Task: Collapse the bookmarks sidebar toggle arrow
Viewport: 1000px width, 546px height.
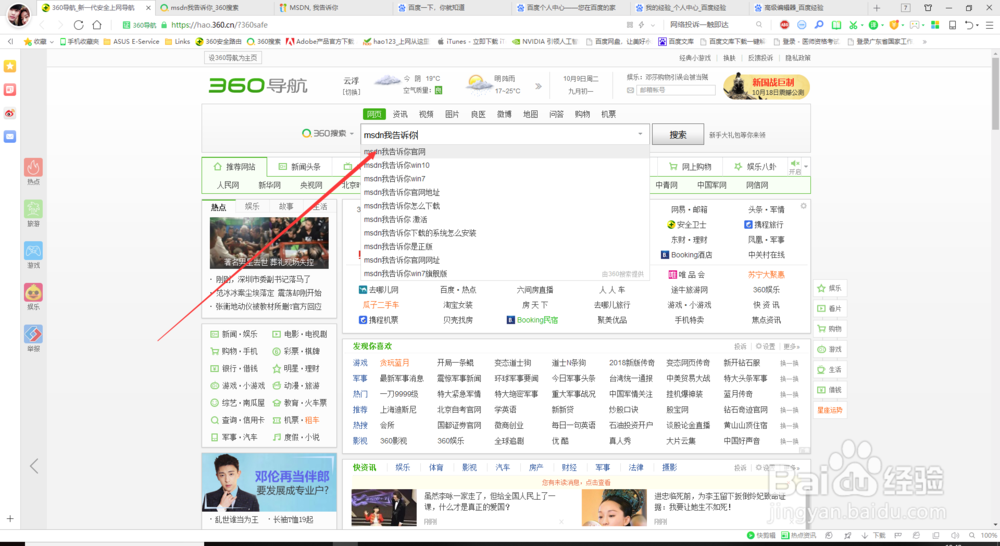Action: (x=10, y=41)
